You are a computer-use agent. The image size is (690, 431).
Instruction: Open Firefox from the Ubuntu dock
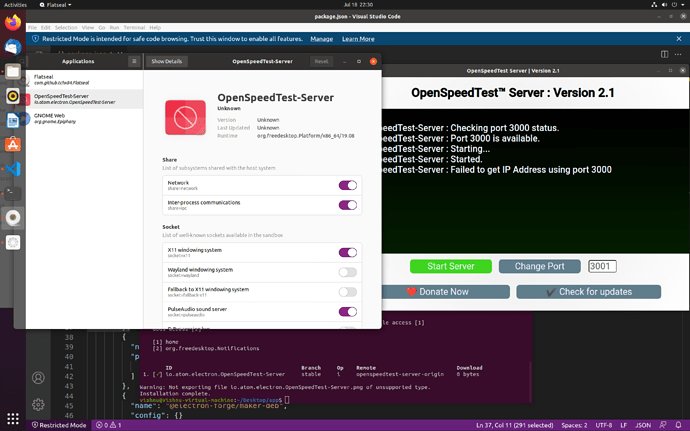[13, 22]
